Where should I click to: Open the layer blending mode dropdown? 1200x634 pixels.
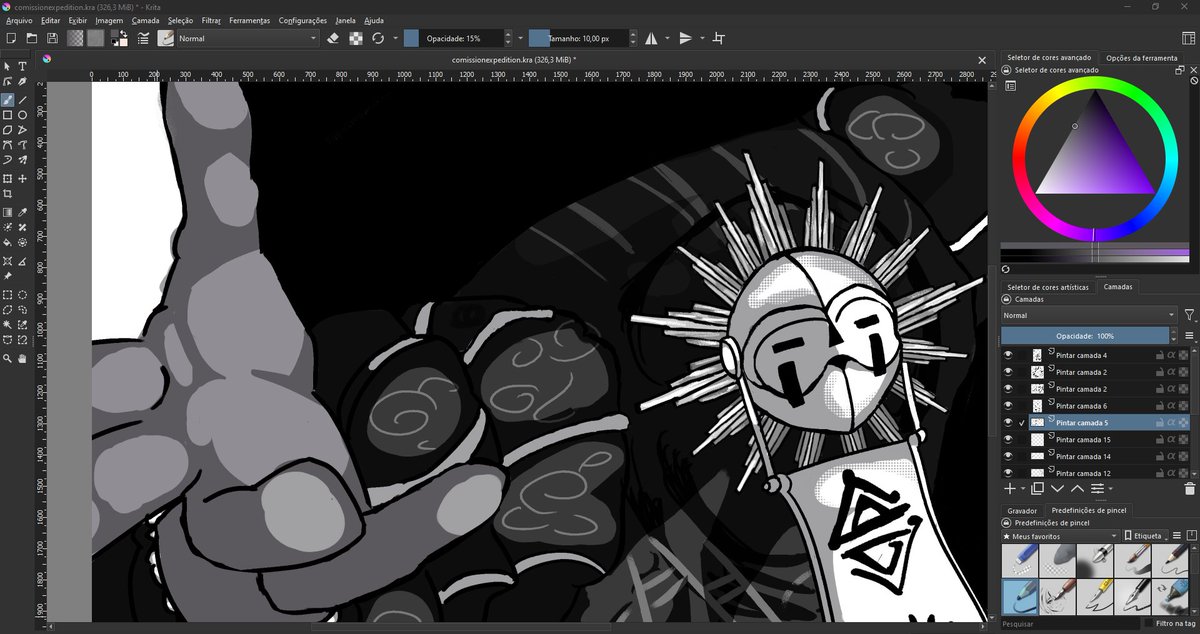(x=1087, y=315)
